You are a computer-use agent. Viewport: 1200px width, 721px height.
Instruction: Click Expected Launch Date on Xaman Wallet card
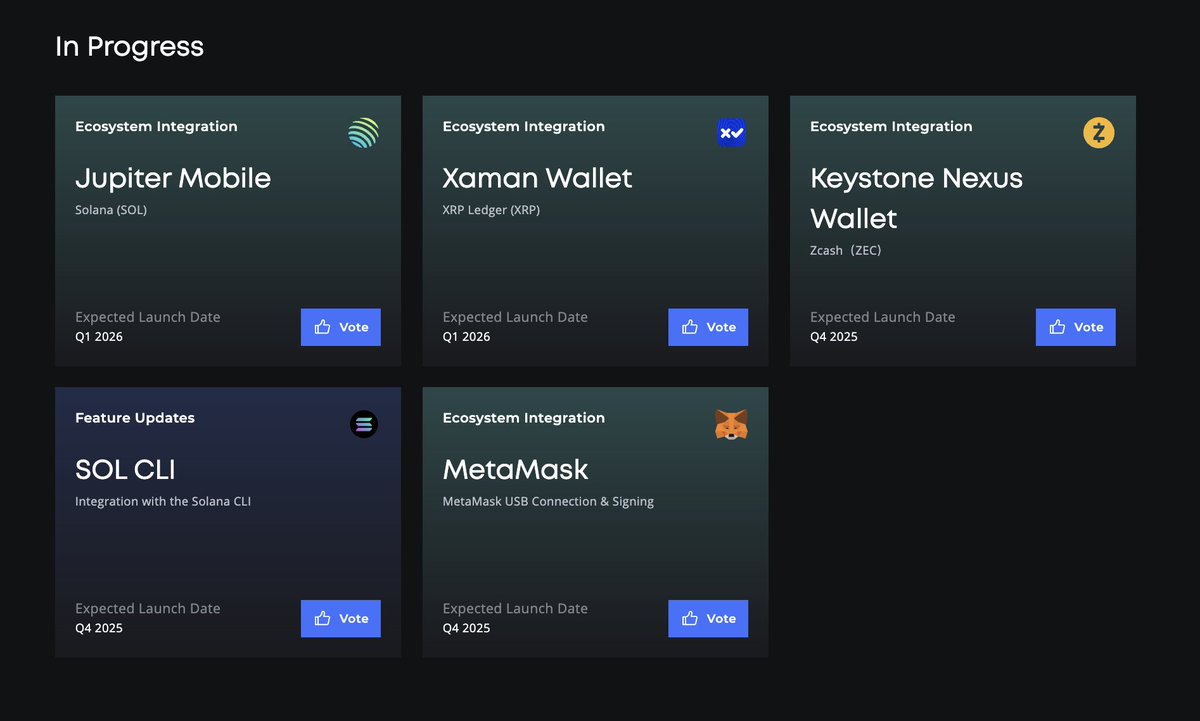tap(515, 317)
